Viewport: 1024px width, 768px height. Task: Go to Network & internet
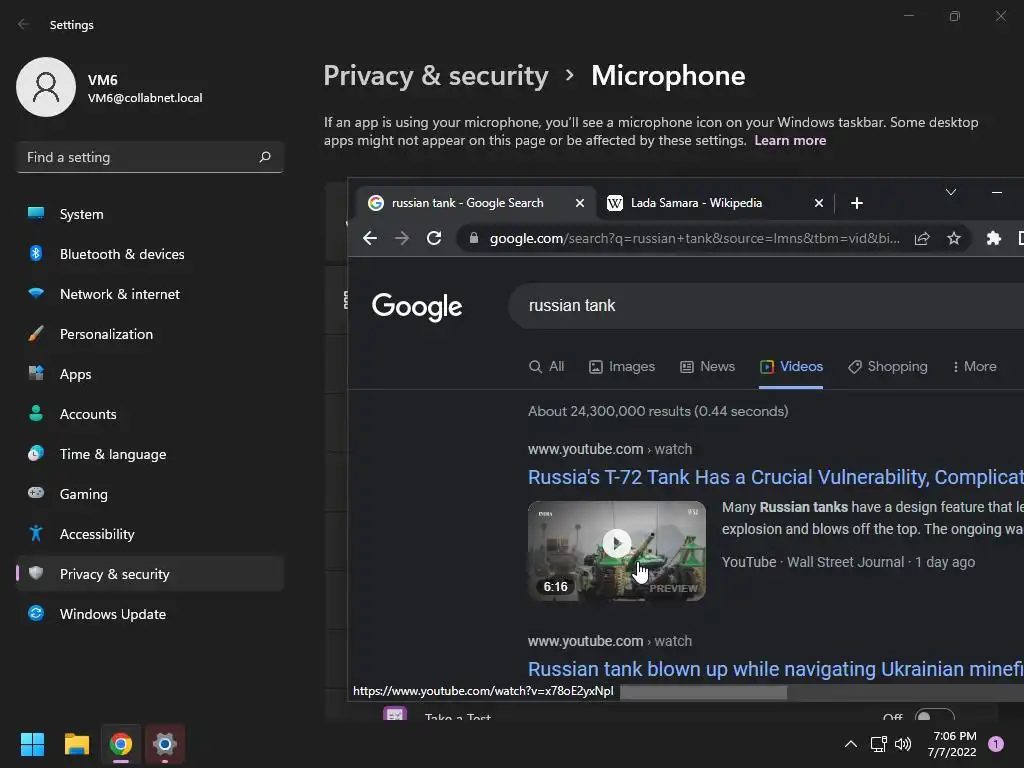(150, 294)
